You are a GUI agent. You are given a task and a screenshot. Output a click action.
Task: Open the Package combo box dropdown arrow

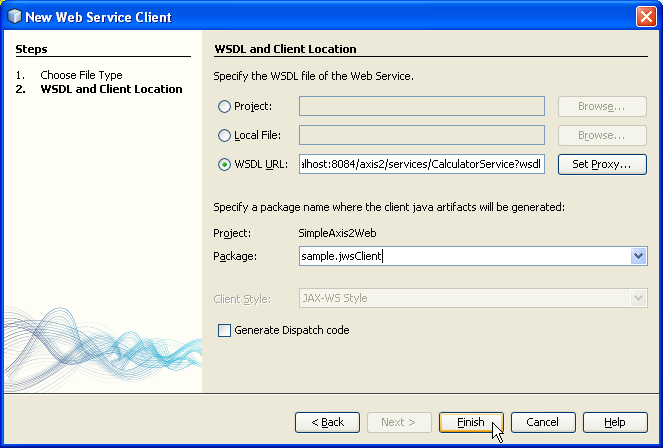pos(638,256)
